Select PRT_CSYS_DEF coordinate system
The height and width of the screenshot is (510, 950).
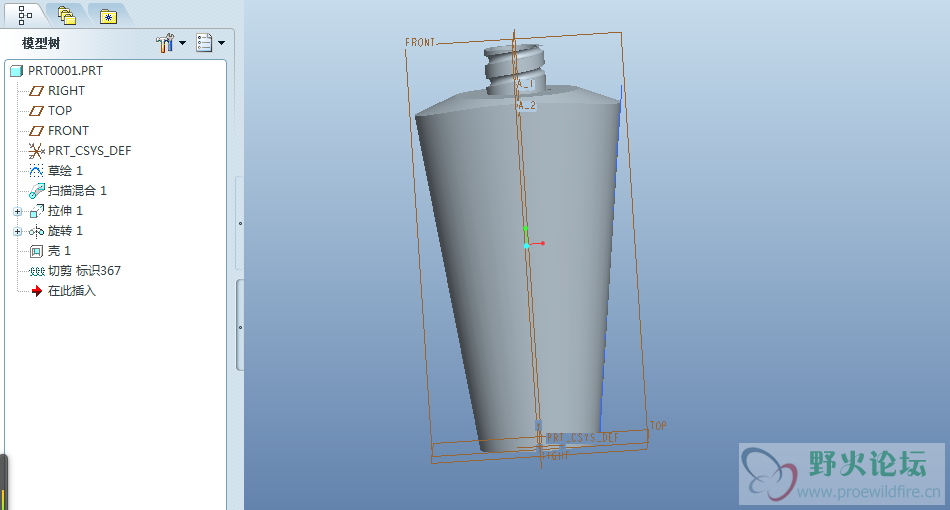(89, 150)
